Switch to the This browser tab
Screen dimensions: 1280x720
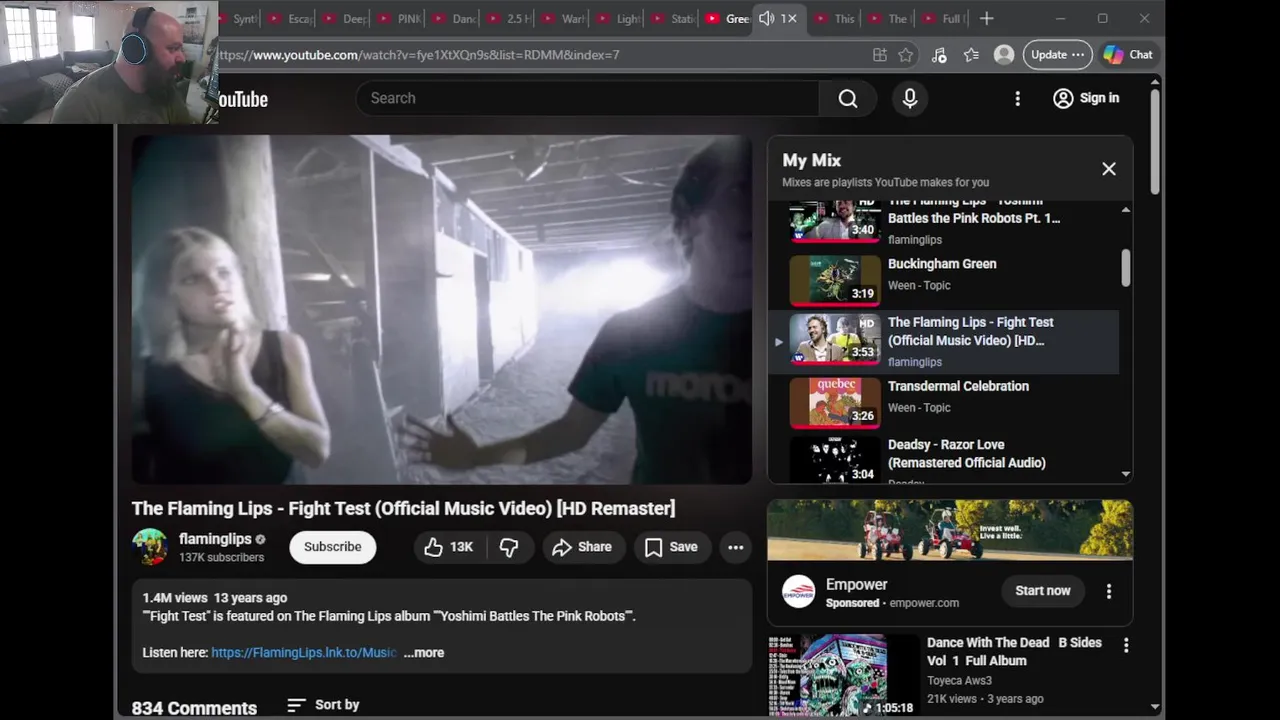tap(836, 19)
